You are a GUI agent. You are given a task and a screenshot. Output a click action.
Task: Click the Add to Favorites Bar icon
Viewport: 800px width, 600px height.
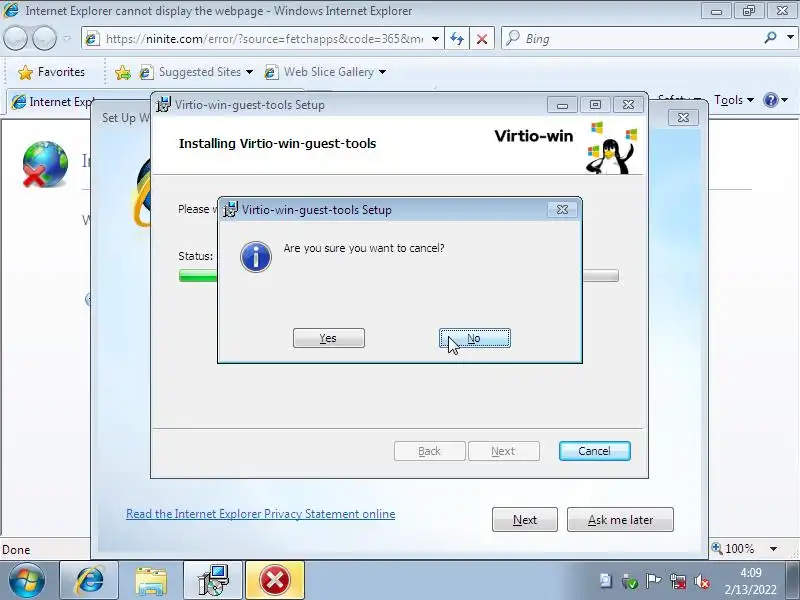122,72
